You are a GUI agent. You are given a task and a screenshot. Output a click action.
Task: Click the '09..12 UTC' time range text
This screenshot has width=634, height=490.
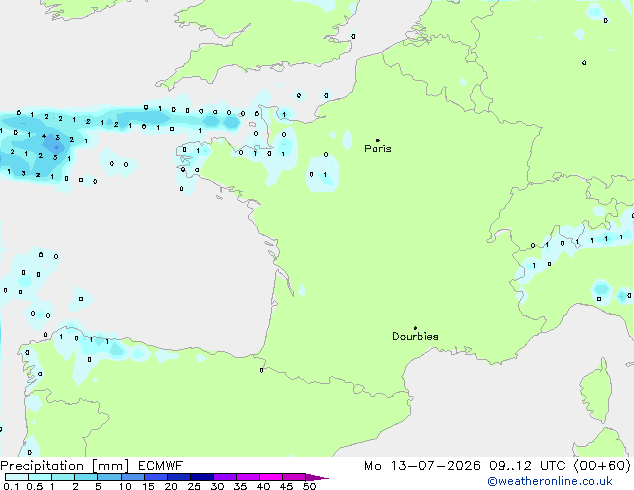pos(527,466)
